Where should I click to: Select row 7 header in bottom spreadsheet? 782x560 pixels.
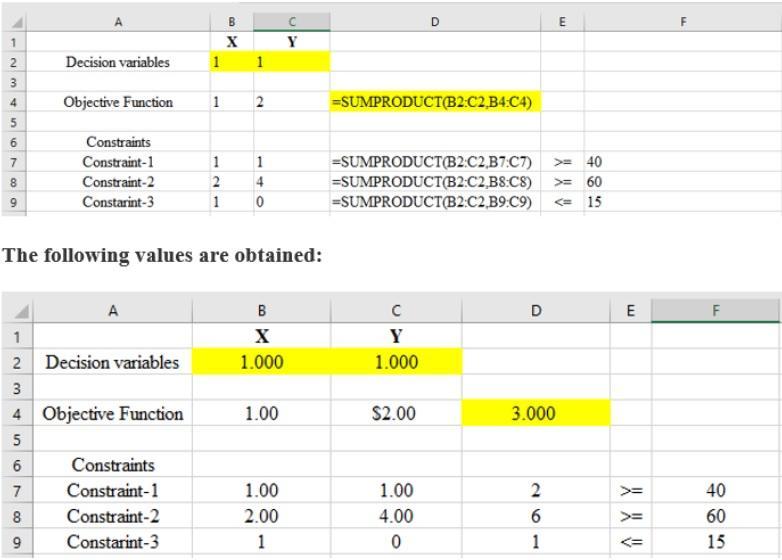pos(17,490)
